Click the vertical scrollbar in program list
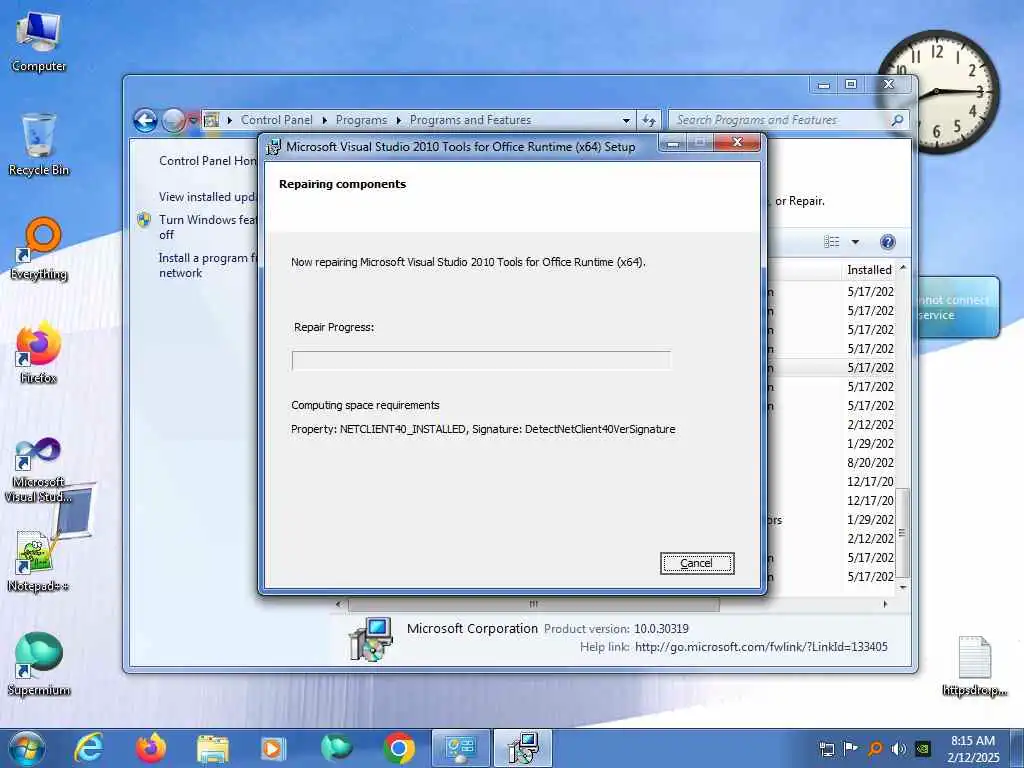Screen dimensions: 1024x768 coord(903,533)
